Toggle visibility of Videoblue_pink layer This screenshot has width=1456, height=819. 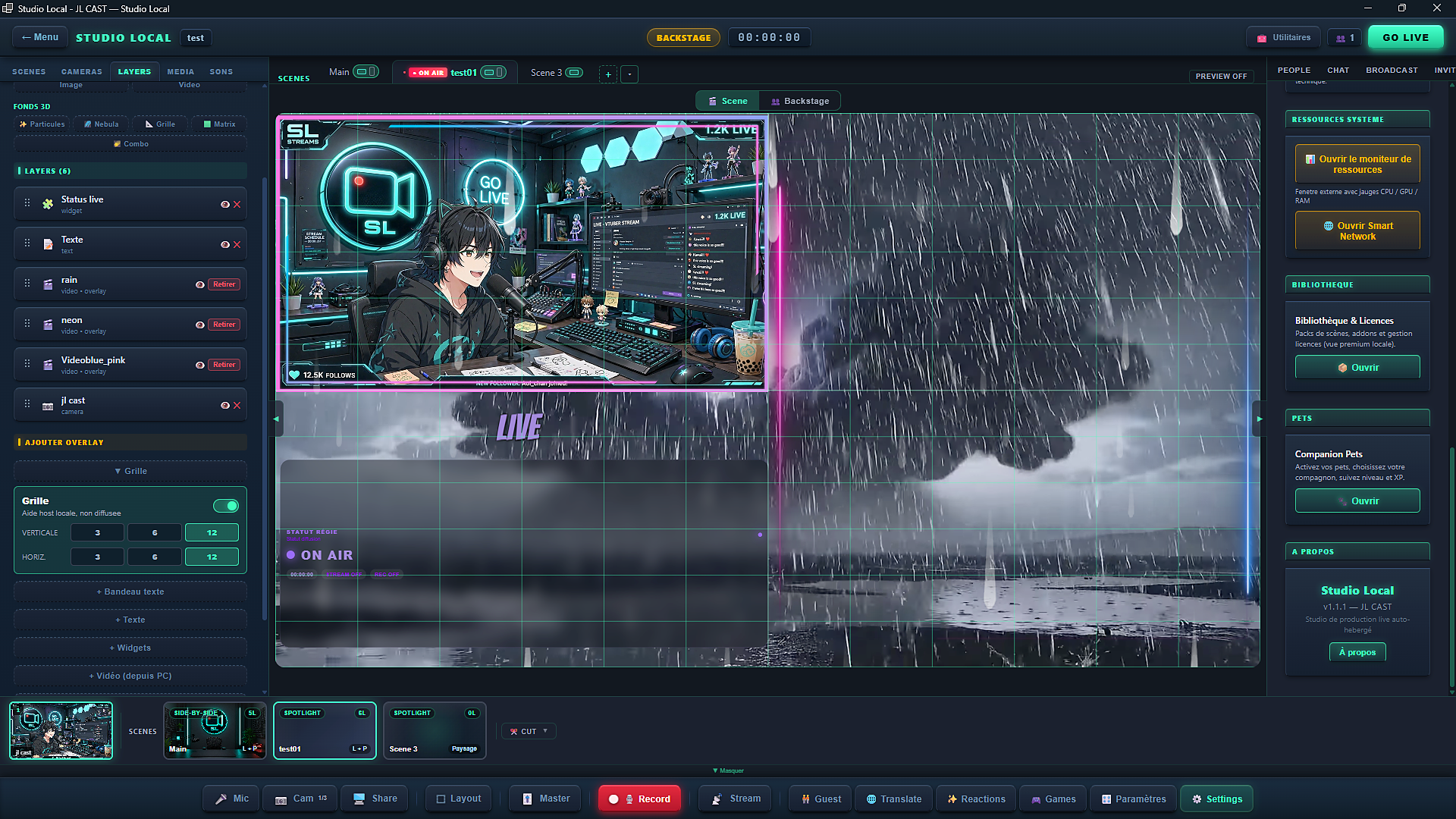200,366
